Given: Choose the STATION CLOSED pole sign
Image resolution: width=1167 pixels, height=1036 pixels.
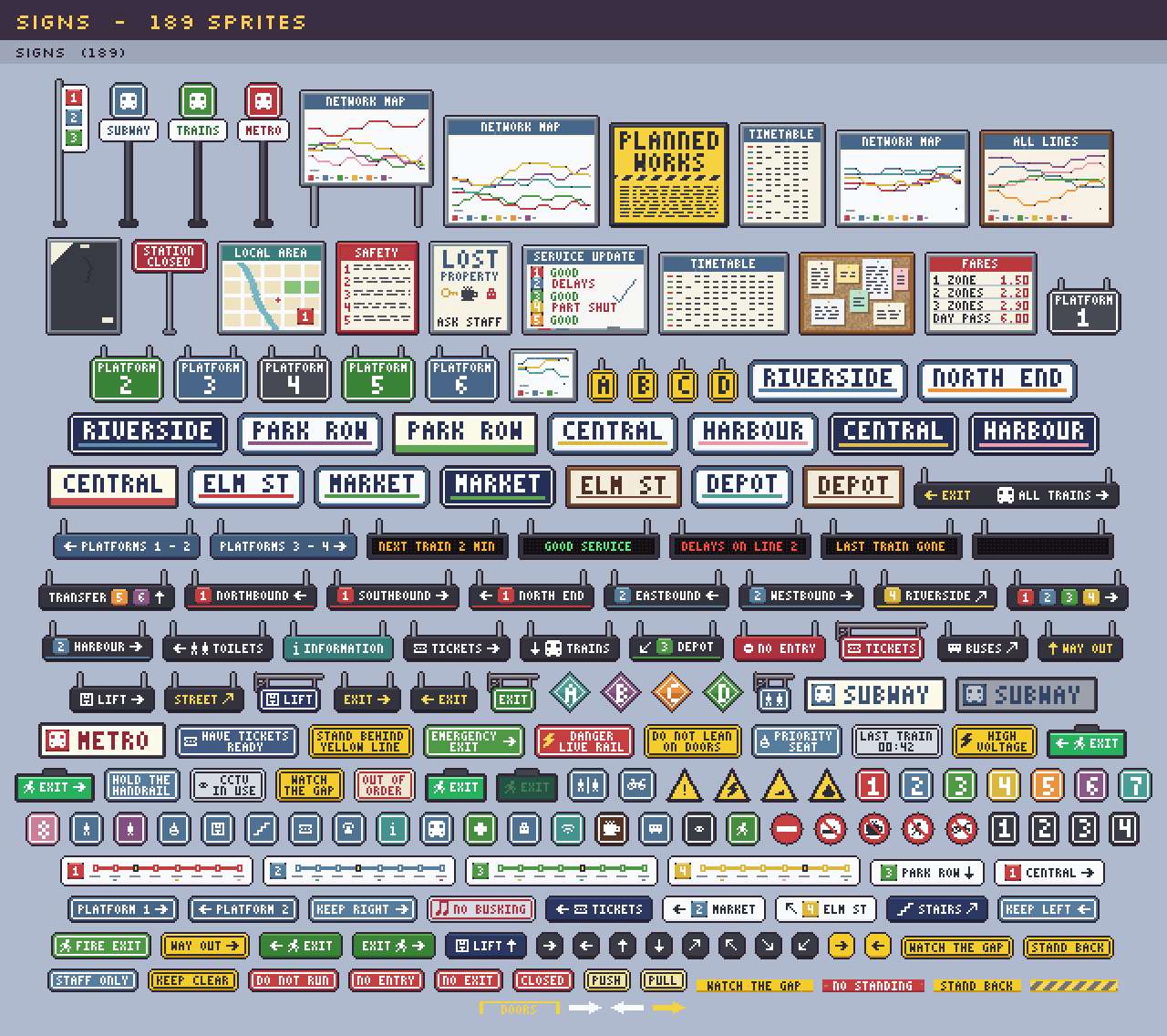Looking at the screenshot, I should tap(169, 286).
